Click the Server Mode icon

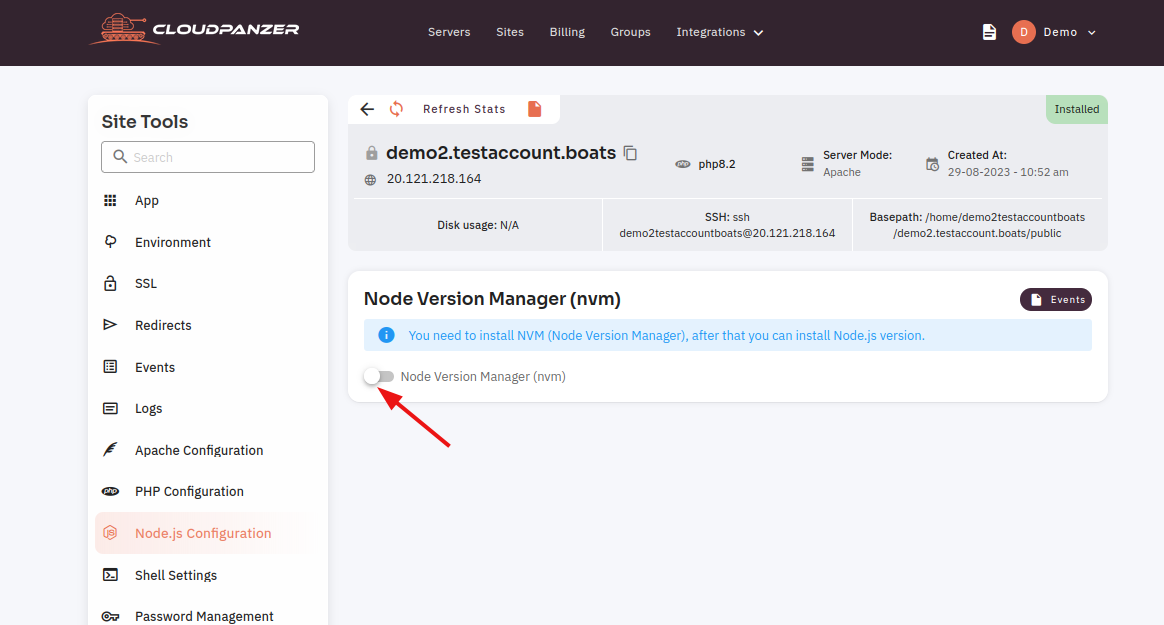(808, 164)
